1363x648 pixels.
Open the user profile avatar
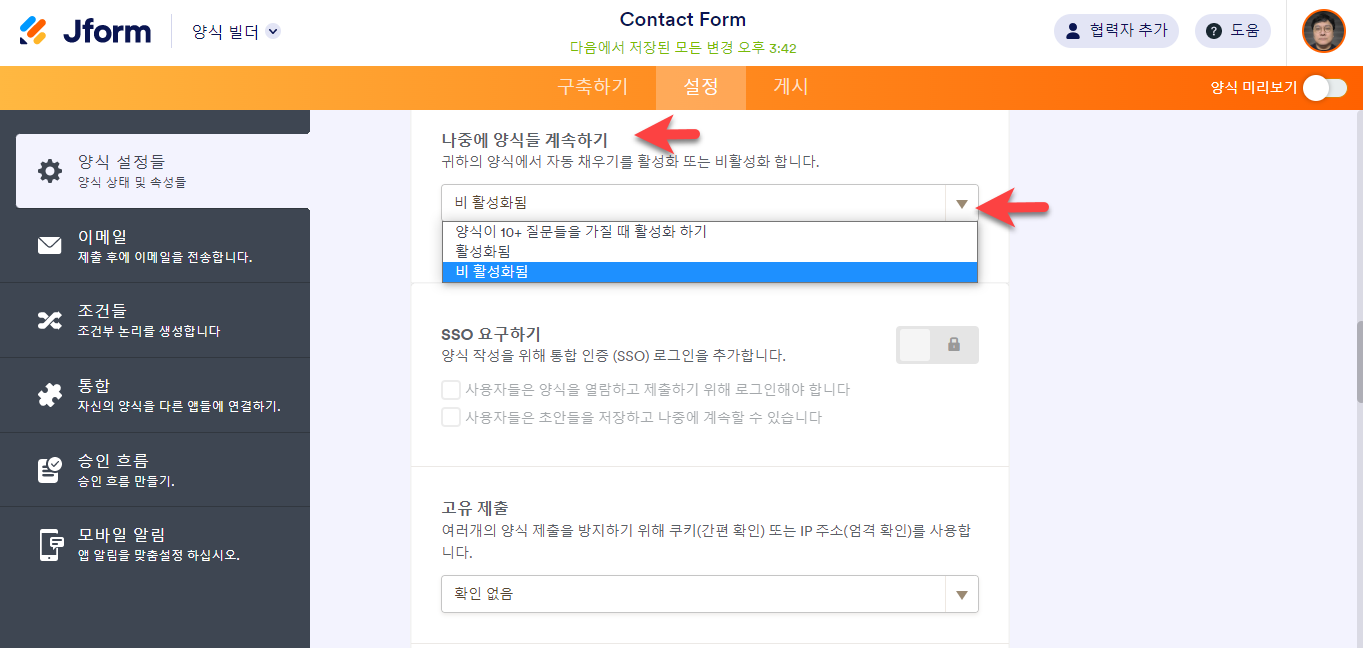point(1323,31)
